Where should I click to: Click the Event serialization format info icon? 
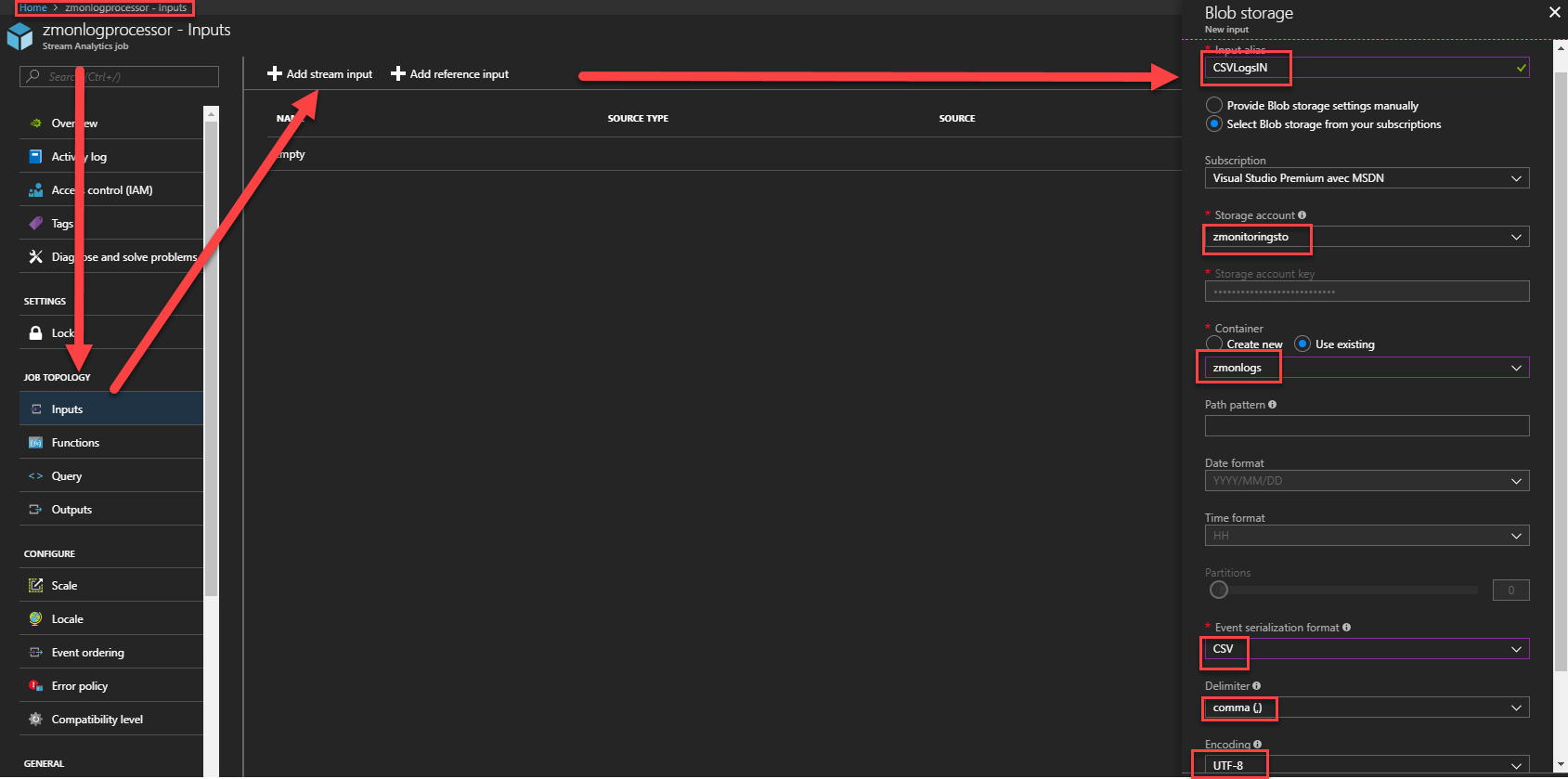pyautogui.click(x=1346, y=628)
